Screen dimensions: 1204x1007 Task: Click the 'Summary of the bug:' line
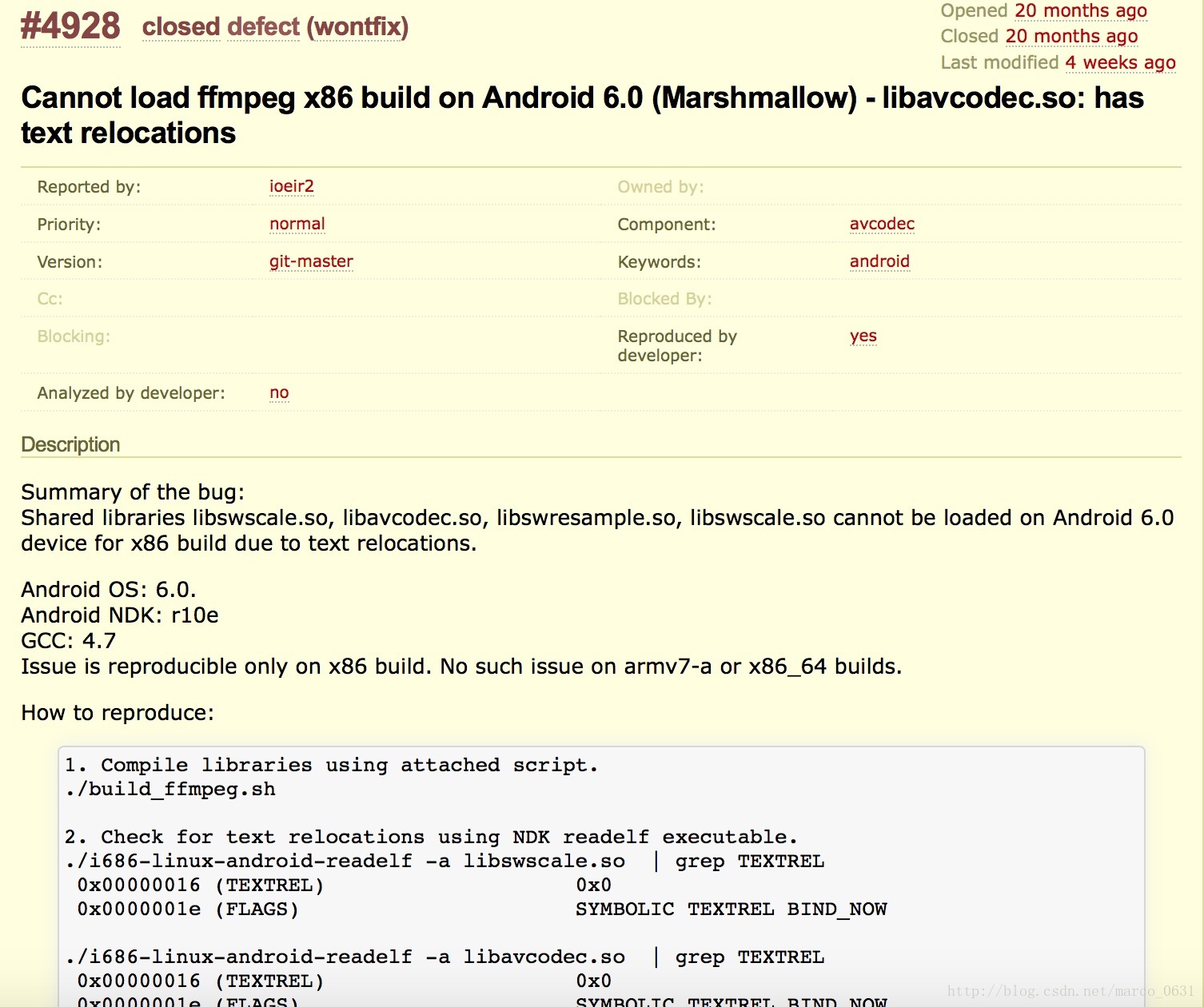click(133, 492)
